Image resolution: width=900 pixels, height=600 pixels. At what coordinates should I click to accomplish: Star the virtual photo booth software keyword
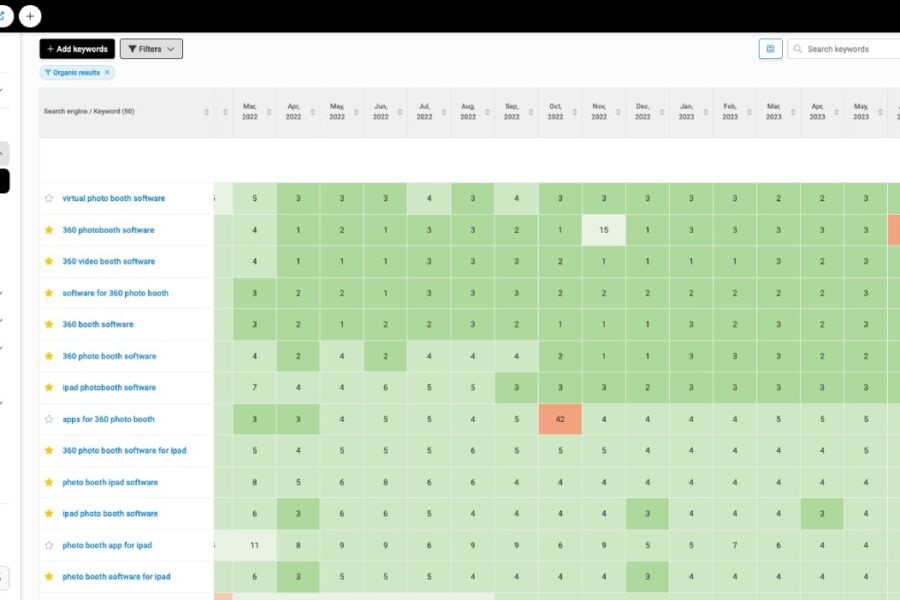[48, 198]
